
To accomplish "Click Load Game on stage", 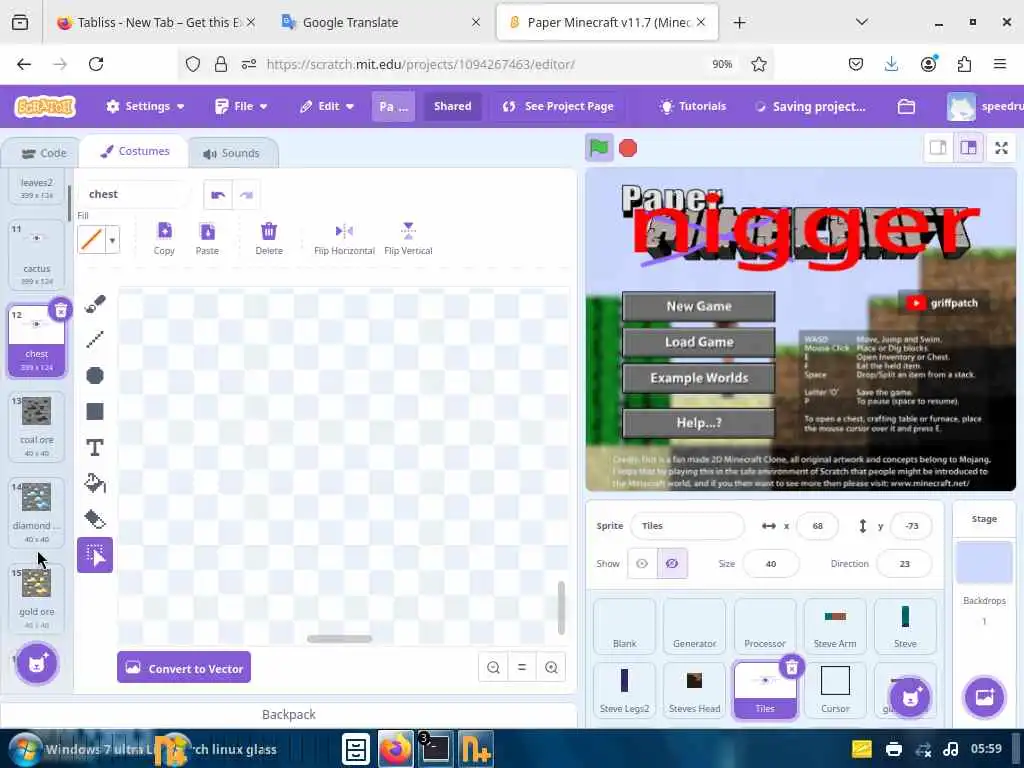I will click(699, 342).
